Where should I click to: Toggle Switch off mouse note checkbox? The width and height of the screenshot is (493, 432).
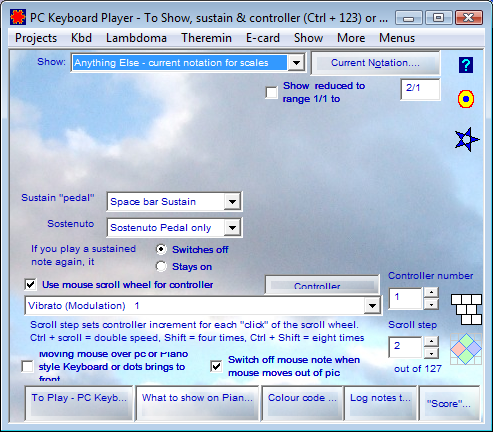(x=216, y=366)
